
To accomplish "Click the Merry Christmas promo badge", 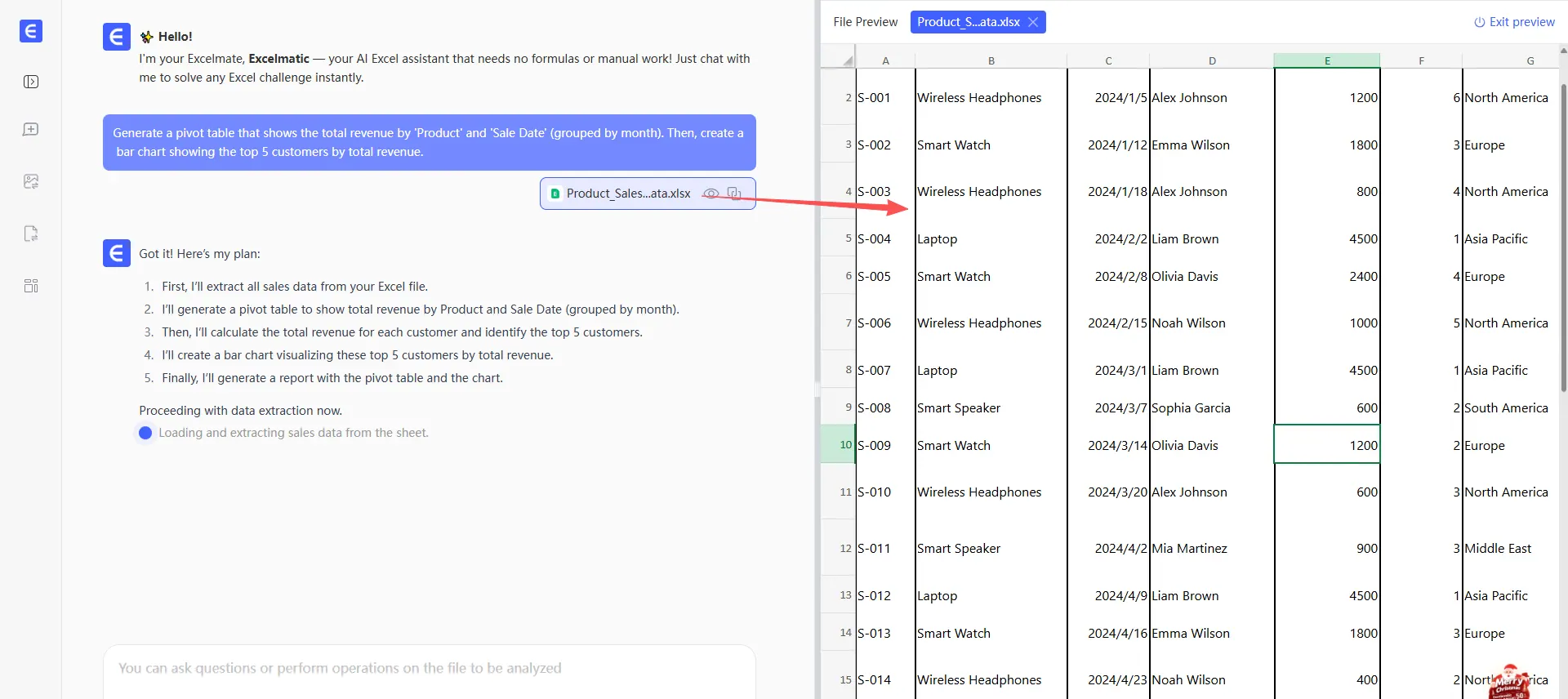I will pos(1508,681).
